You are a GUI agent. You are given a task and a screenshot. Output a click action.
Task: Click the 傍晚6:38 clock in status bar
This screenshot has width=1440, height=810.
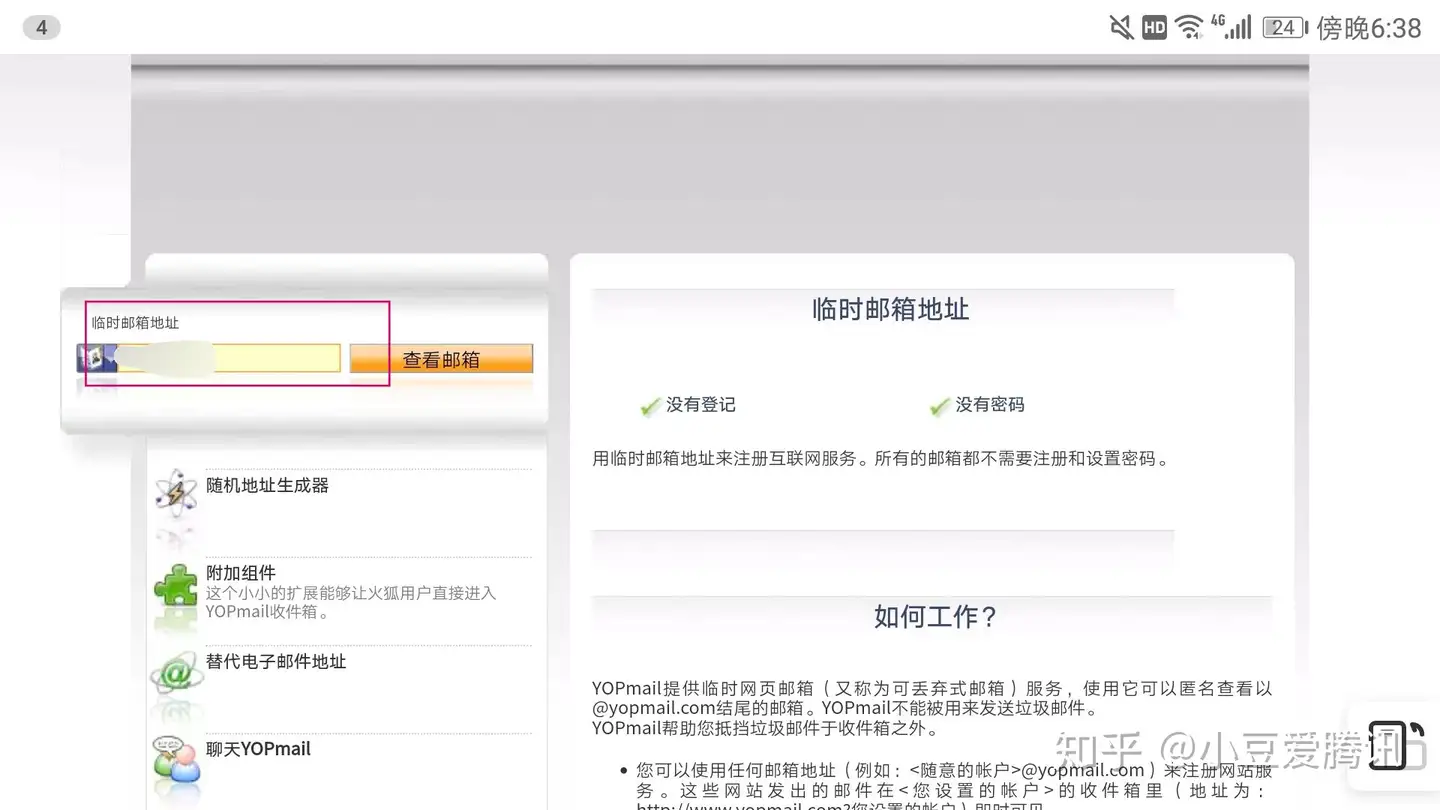pos(1369,28)
